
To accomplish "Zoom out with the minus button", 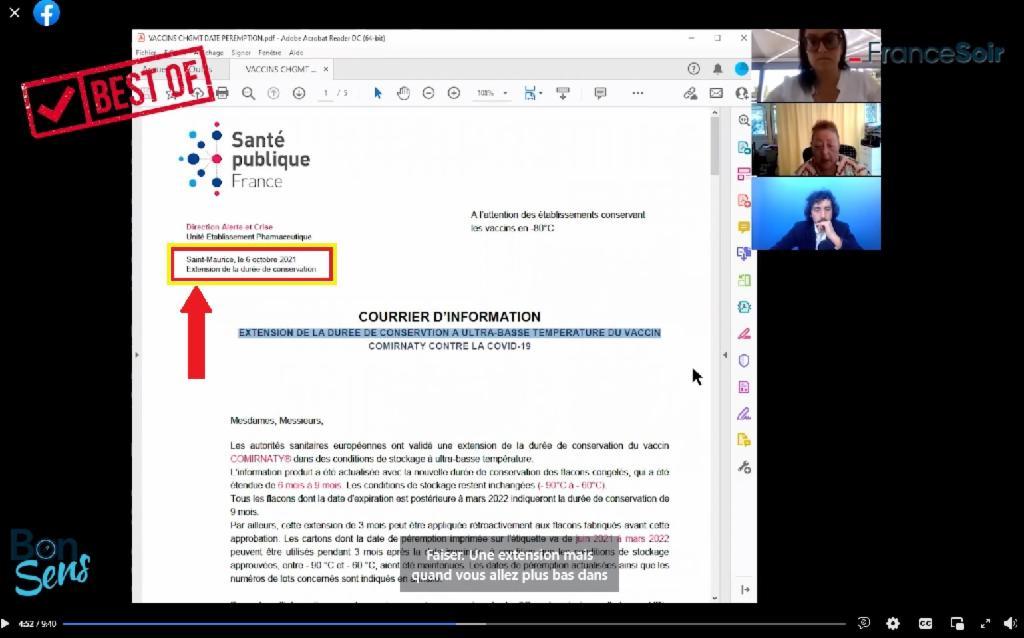I will [x=428, y=93].
